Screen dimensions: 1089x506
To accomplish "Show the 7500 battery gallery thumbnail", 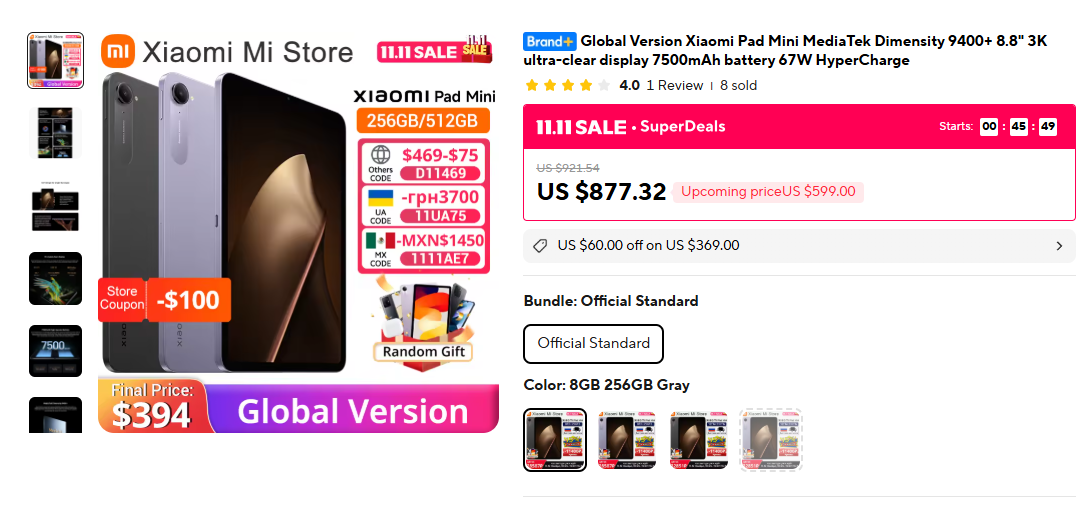I will pos(56,351).
